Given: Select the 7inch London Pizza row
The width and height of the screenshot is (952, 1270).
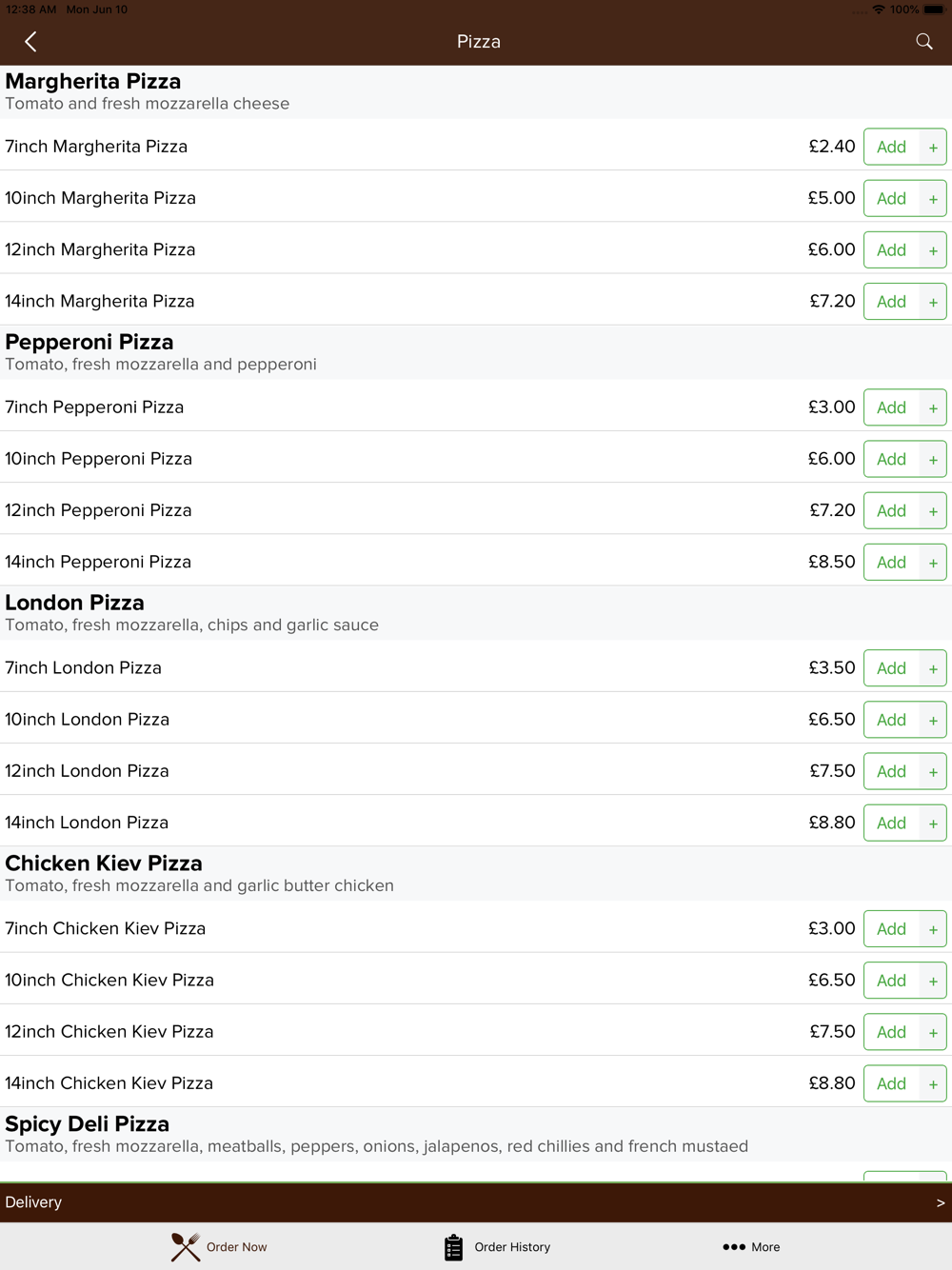Looking at the screenshot, I should [476, 667].
